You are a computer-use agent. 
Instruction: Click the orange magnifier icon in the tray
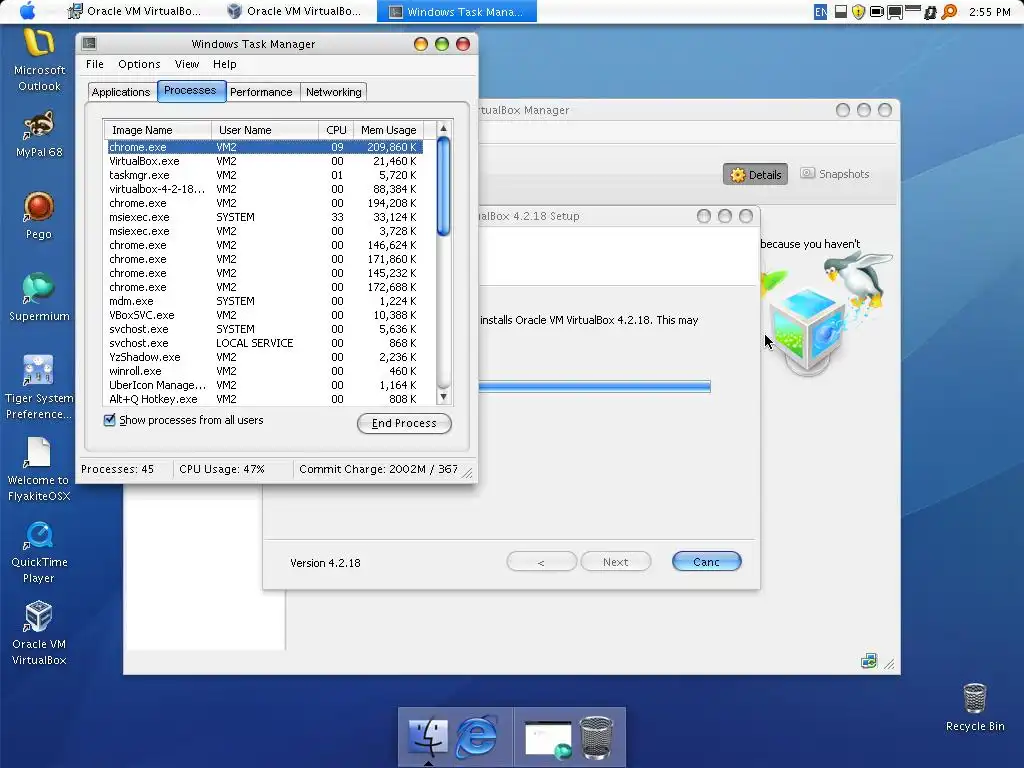pyautogui.click(x=950, y=12)
